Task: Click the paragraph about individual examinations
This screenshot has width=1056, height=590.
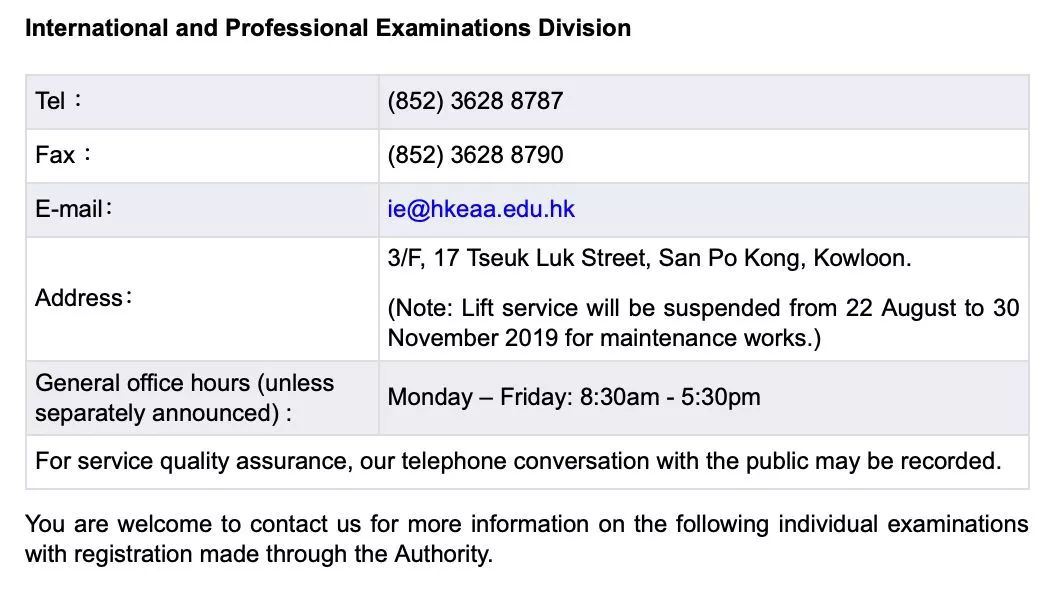Action: click(527, 539)
